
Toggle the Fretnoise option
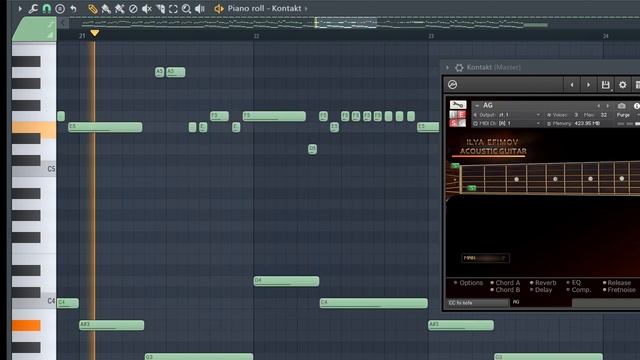(619, 290)
